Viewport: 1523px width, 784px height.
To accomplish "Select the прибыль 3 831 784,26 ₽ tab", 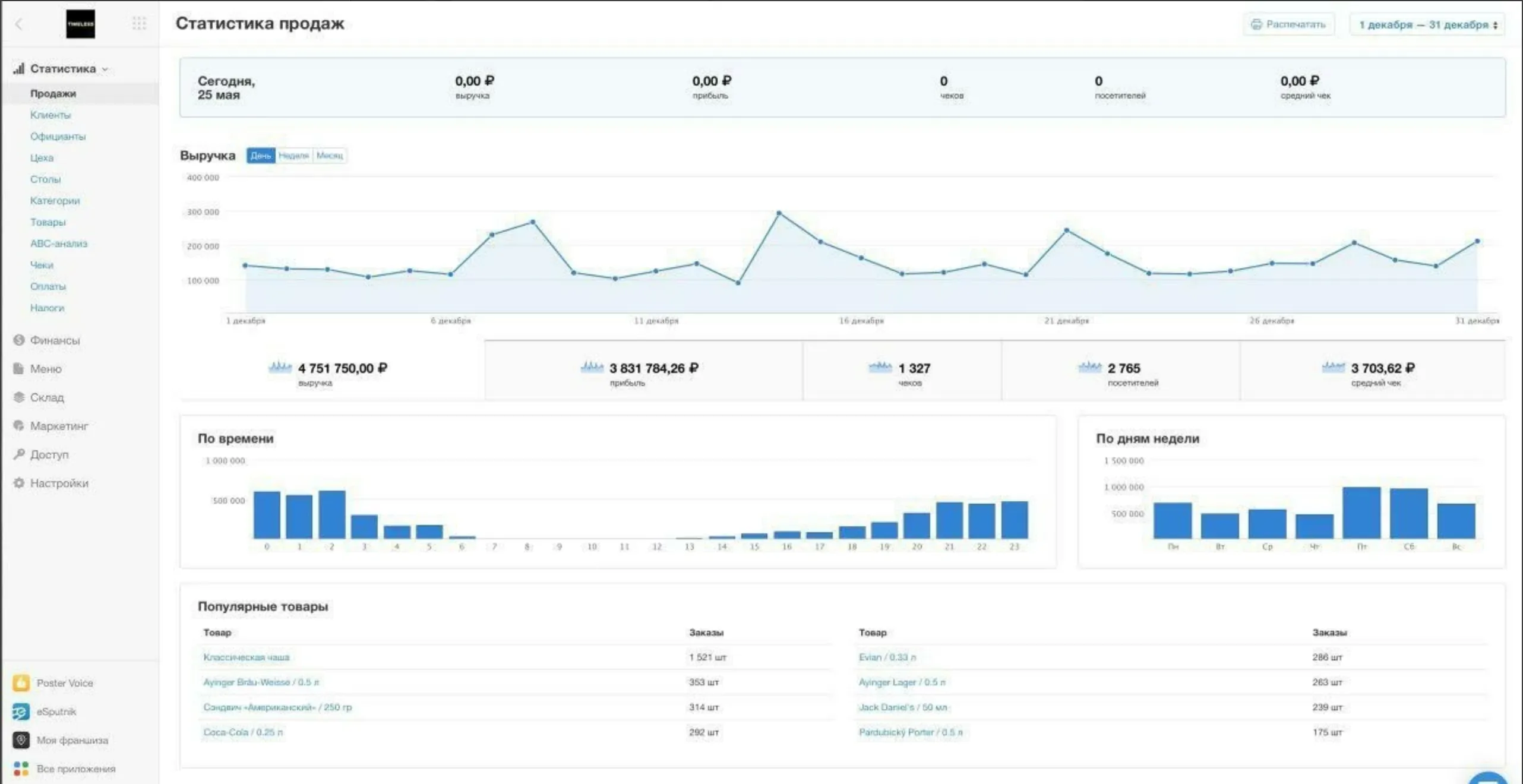I will pyautogui.click(x=643, y=371).
